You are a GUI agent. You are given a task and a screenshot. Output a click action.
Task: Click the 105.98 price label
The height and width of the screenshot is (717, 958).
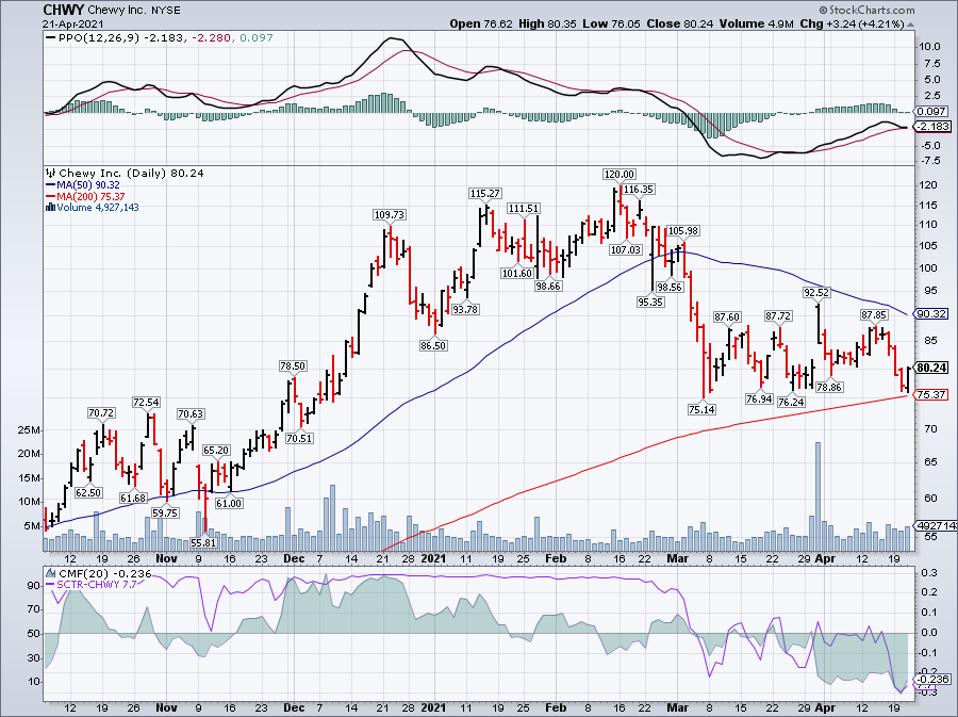[x=683, y=231]
